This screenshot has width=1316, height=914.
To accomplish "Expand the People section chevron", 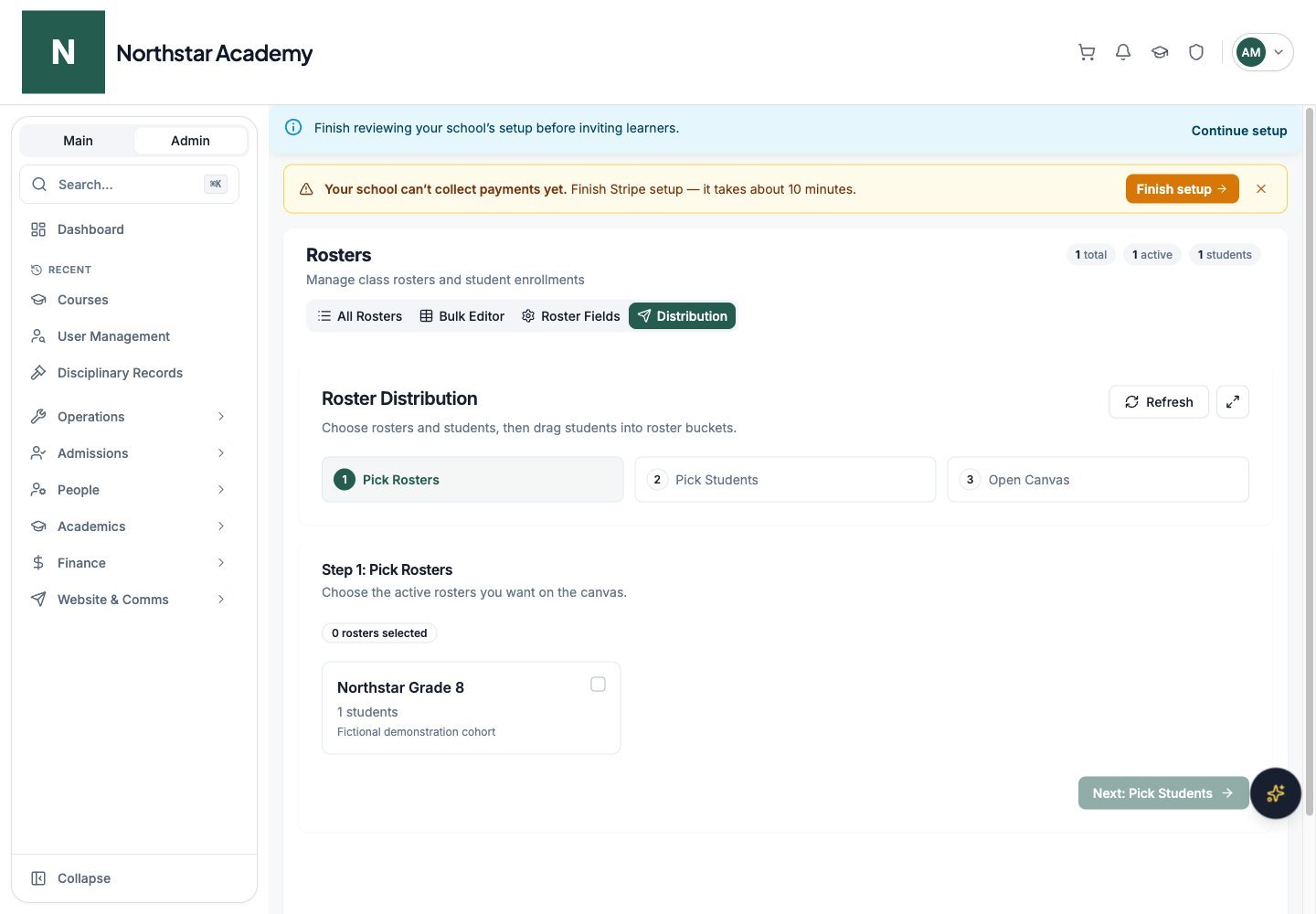I will (x=221, y=490).
